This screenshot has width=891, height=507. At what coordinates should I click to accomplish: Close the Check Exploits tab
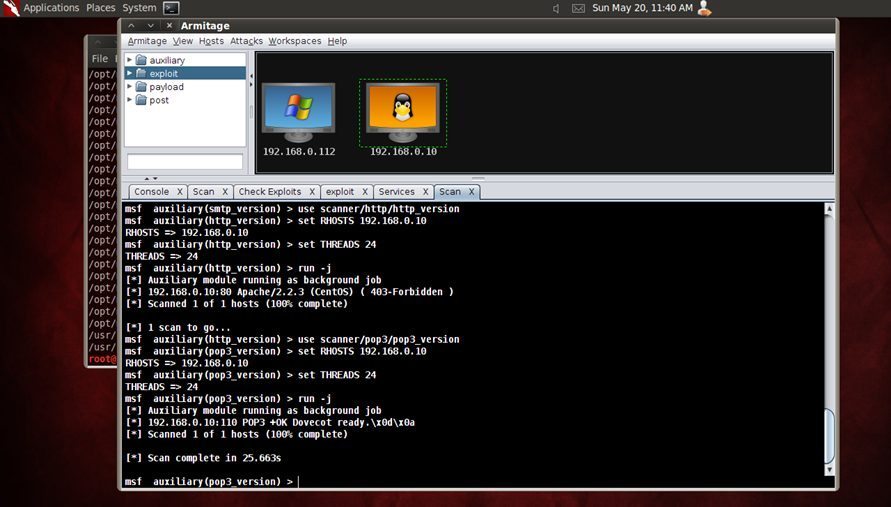[x=312, y=192]
